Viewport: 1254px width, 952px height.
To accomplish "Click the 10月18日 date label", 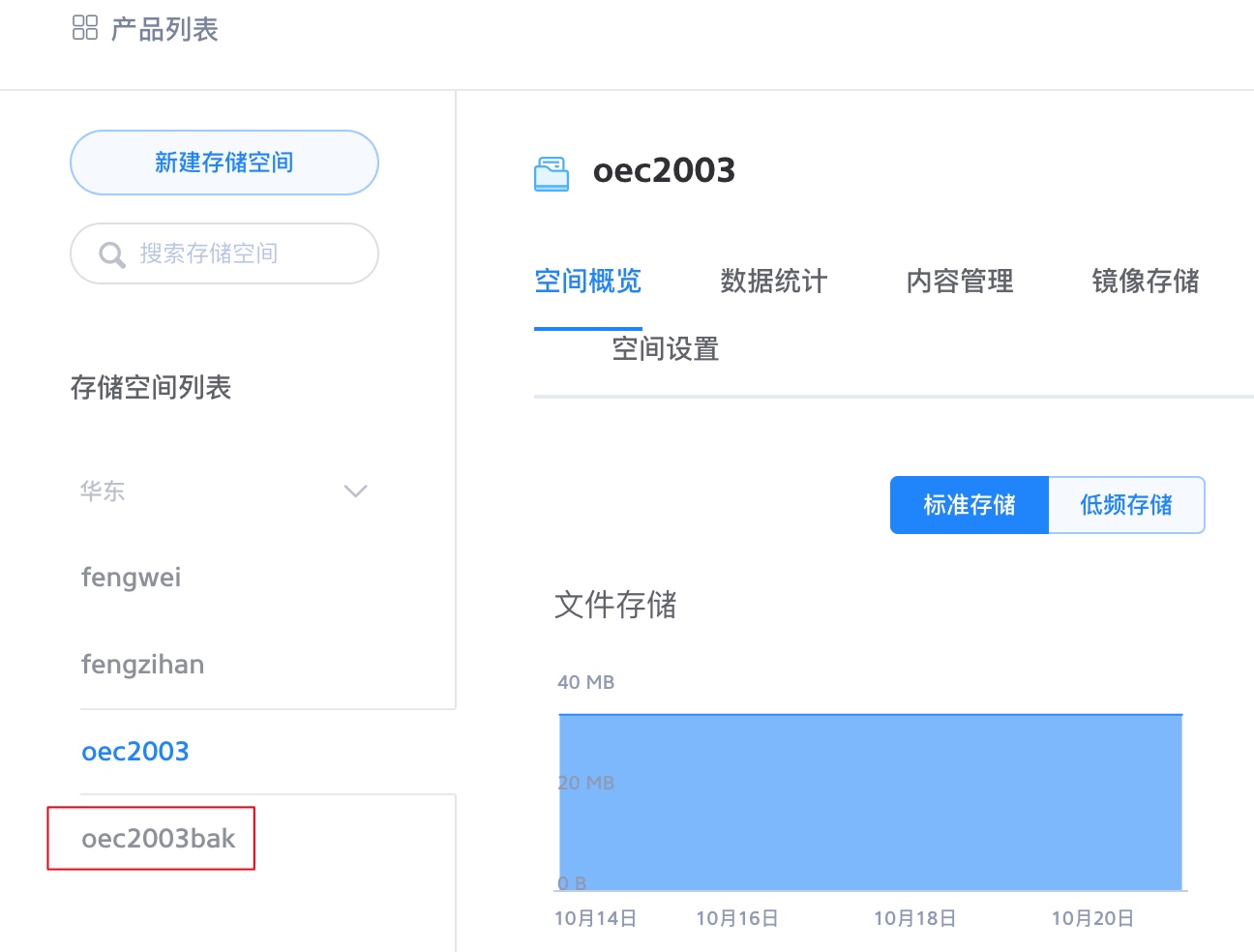I will point(915,918).
